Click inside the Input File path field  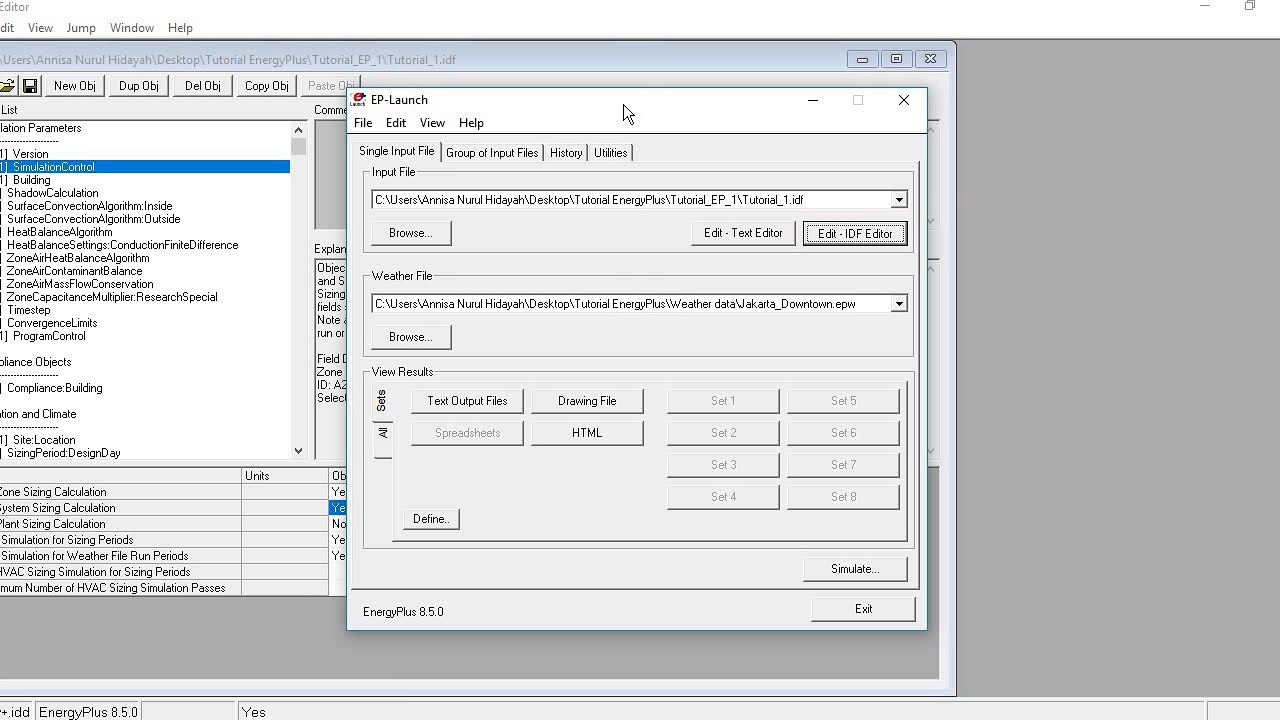(631, 200)
